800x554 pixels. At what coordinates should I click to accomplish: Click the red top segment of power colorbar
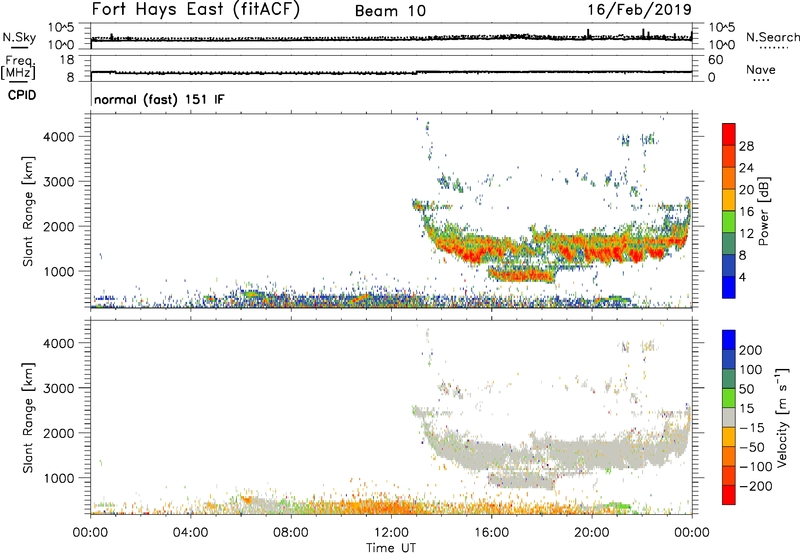[x=729, y=134]
